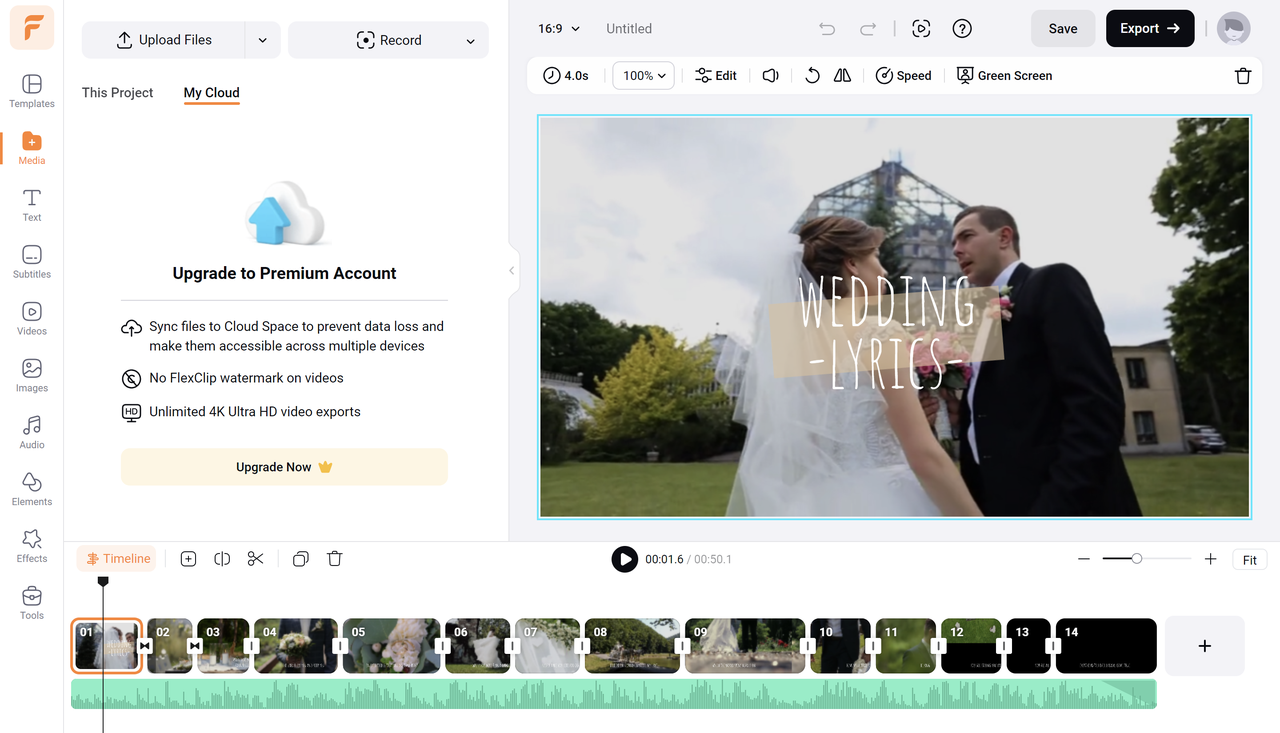The width and height of the screenshot is (1280, 733).
Task: Add a scene with timeline plus-square icon
Action: coord(188,559)
